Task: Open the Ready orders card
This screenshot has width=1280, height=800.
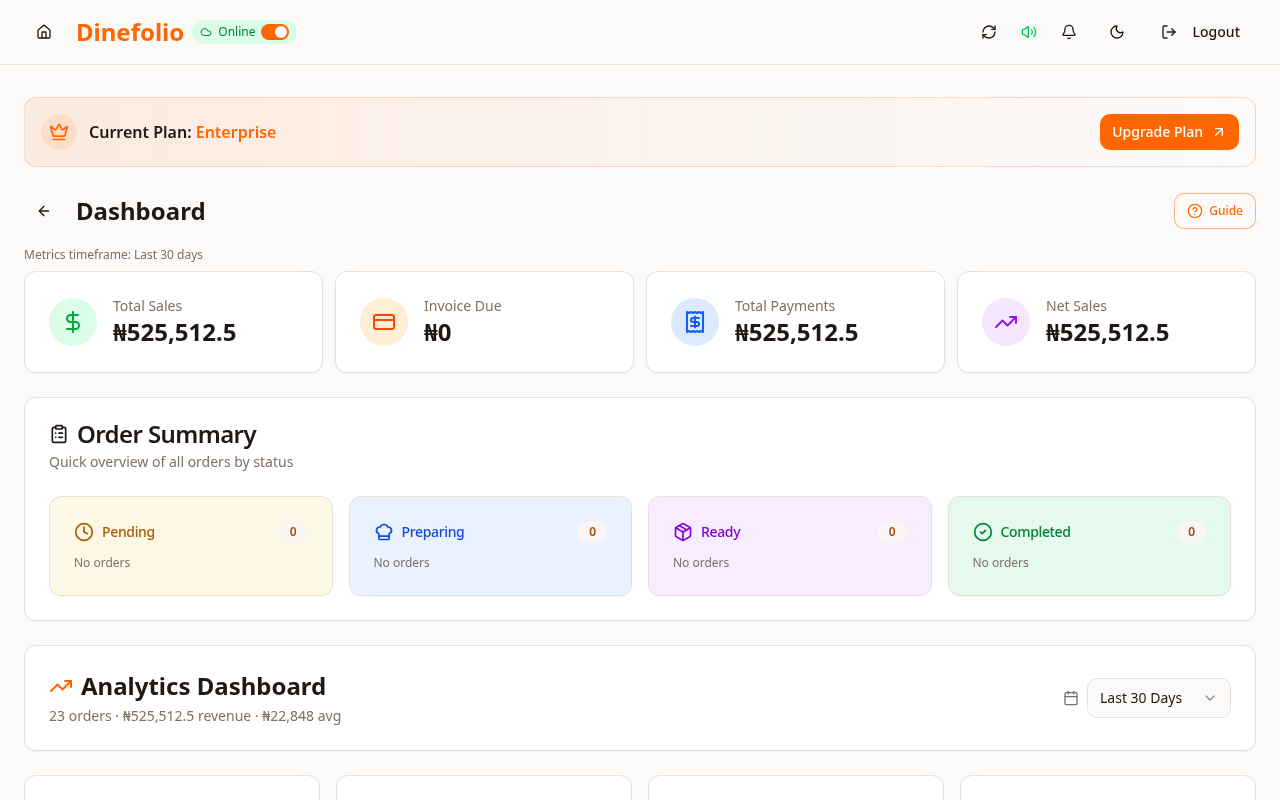Action: [790, 546]
